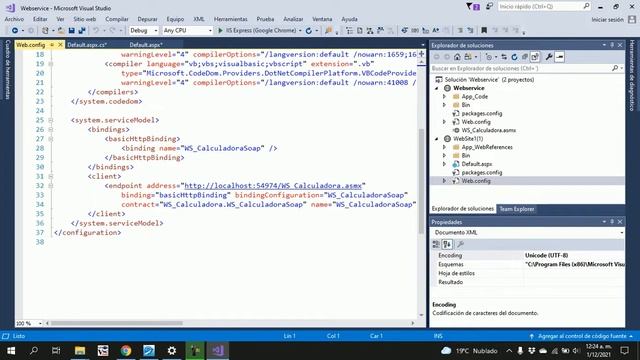Open the Archivo menu
The height and width of the screenshot is (360, 640).
14,19
